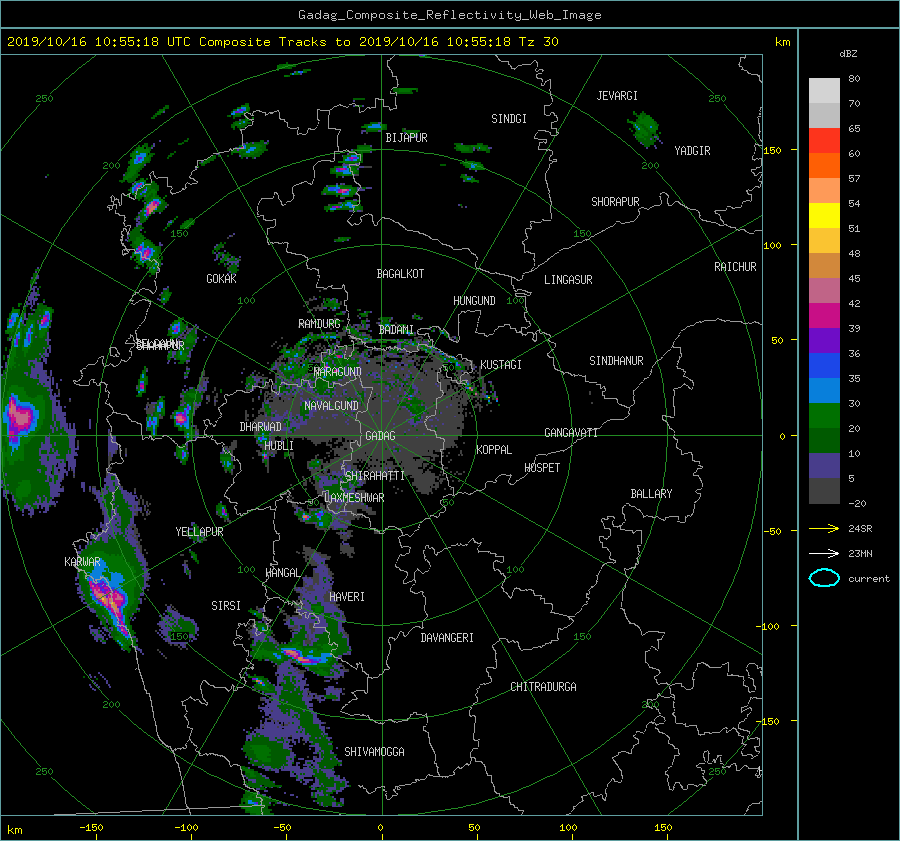Click the RAICHUR city label
Screen dimensions: 900x841
735,267
